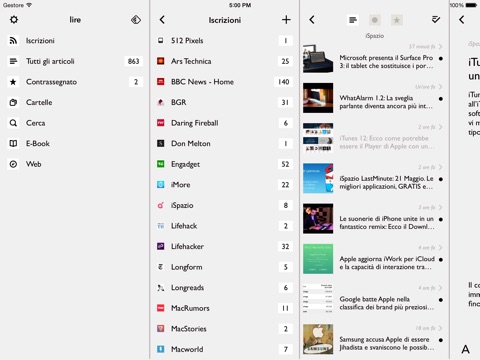
Task: Open the Don Melton subscription
Action: coord(225,144)
